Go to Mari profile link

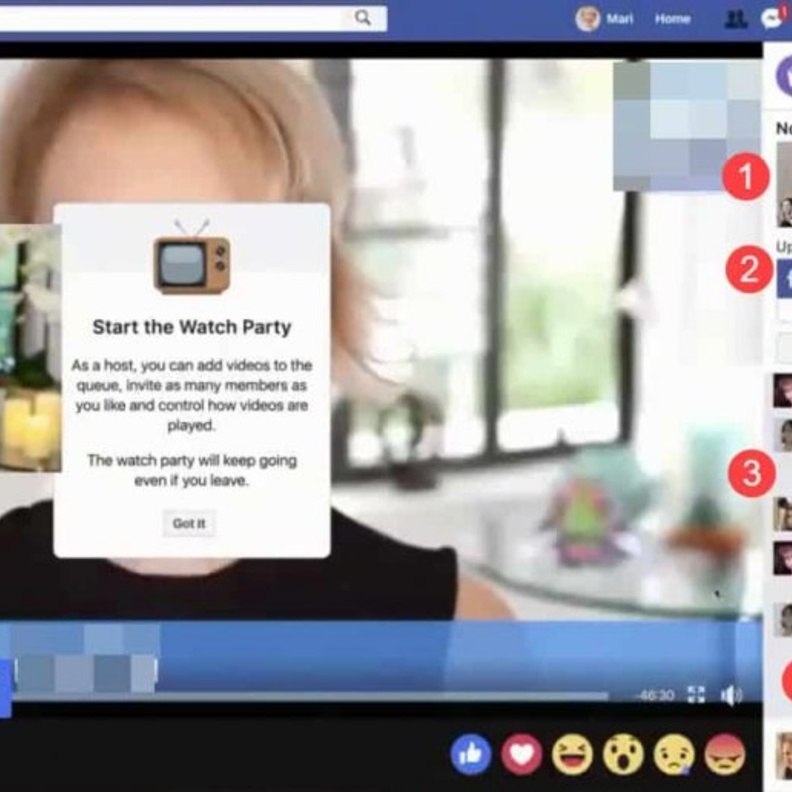(619, 19)
